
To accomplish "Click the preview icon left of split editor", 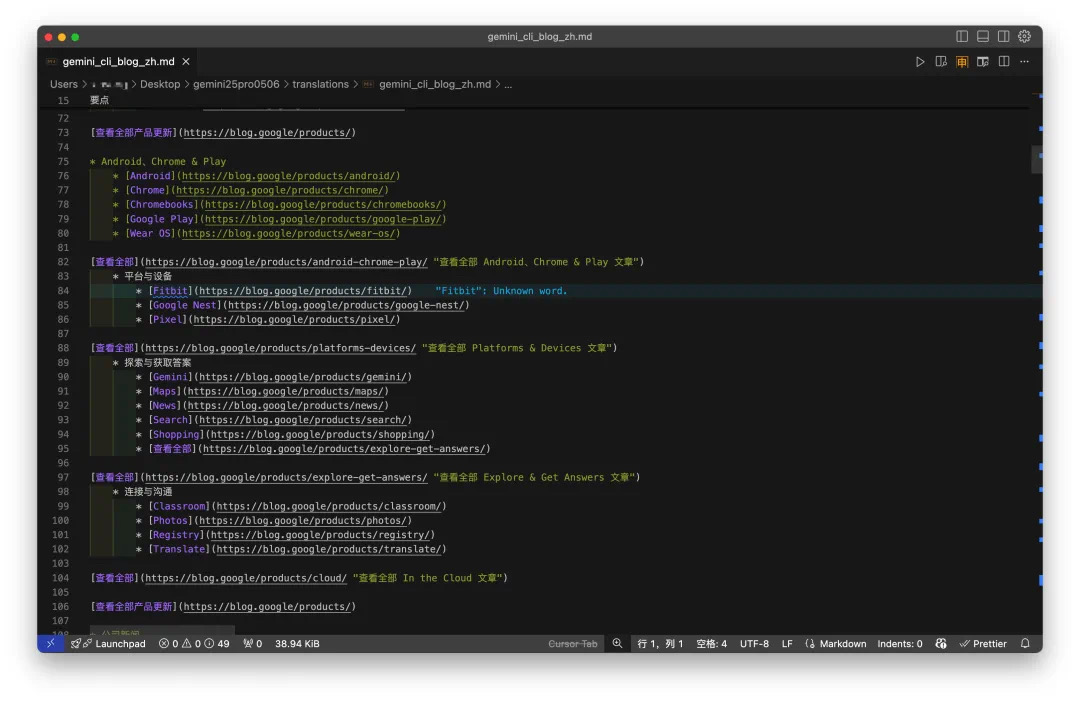I will (x=983, y=61).
